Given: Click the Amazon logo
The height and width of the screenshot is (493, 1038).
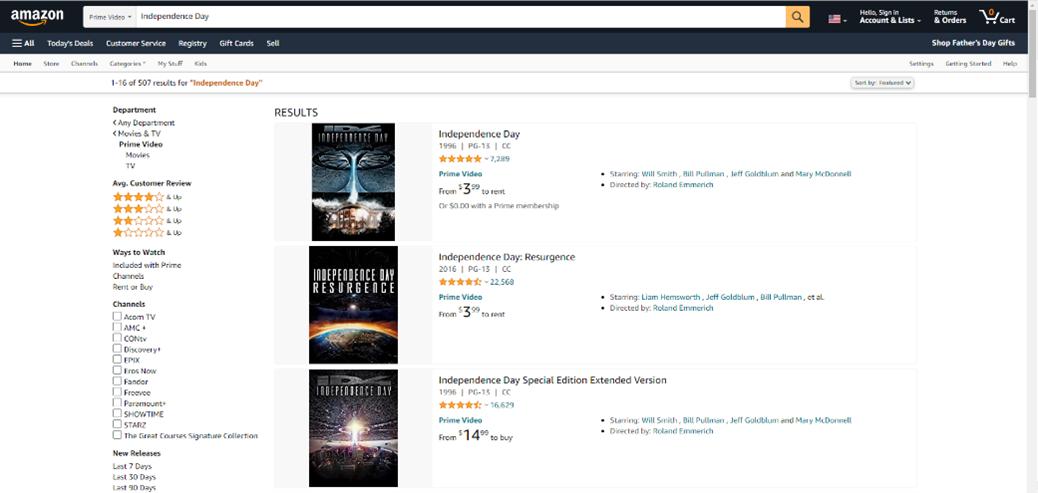Looking at the screenshot, I should 36,17.
